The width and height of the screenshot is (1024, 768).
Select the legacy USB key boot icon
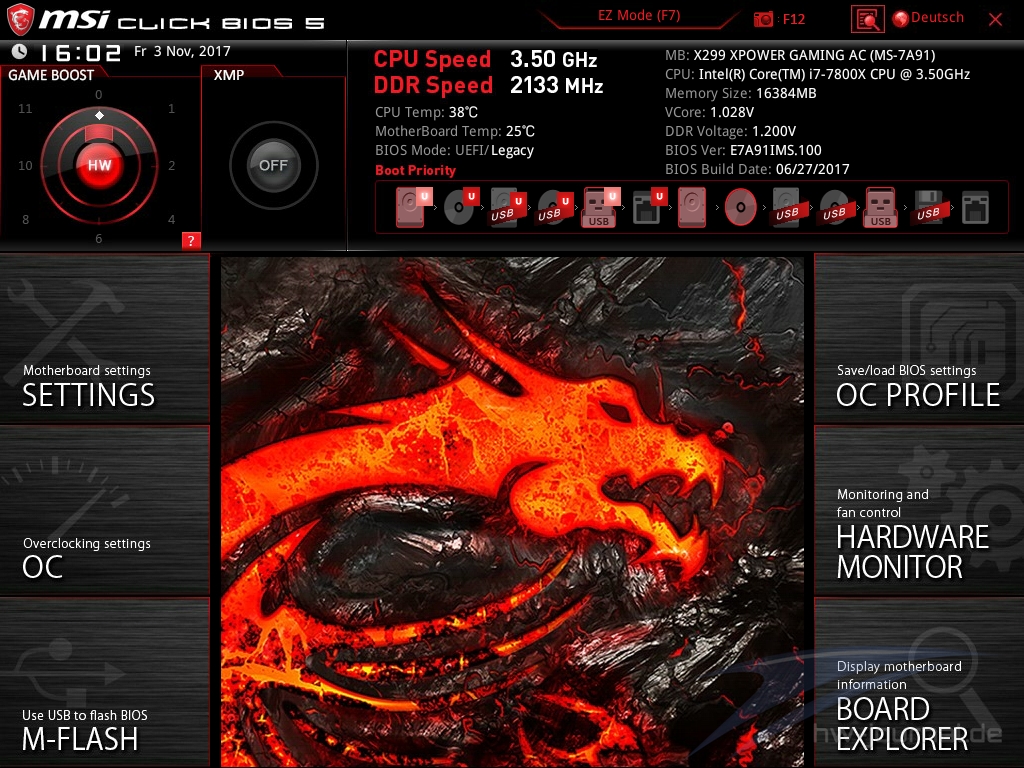[x=881, y=208]
